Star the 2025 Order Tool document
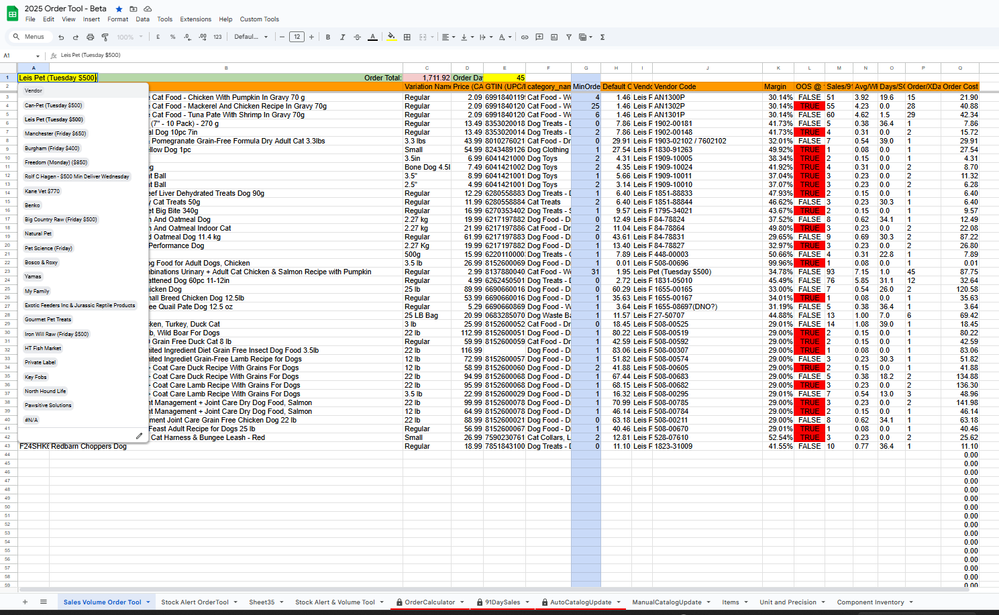The height and width of the screenshot is (615, 999). 119,8
